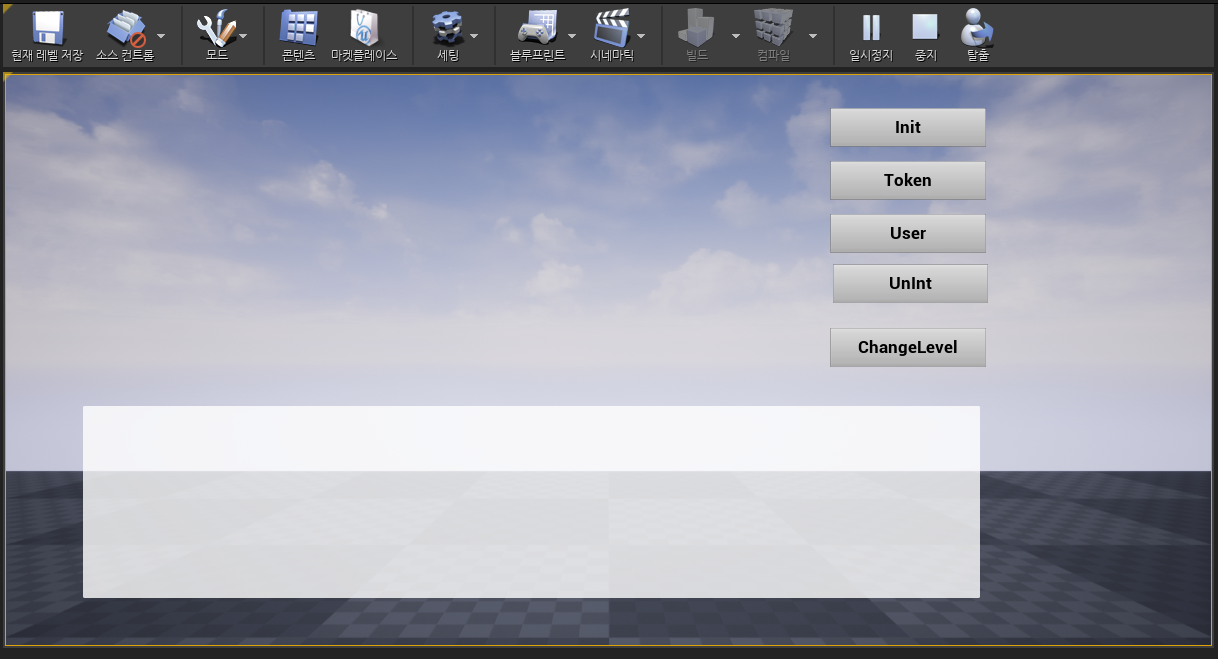Expand the Cinematics dropdown arrow
The width and height of the screenshot is (1218, 659).
point(641,36)
